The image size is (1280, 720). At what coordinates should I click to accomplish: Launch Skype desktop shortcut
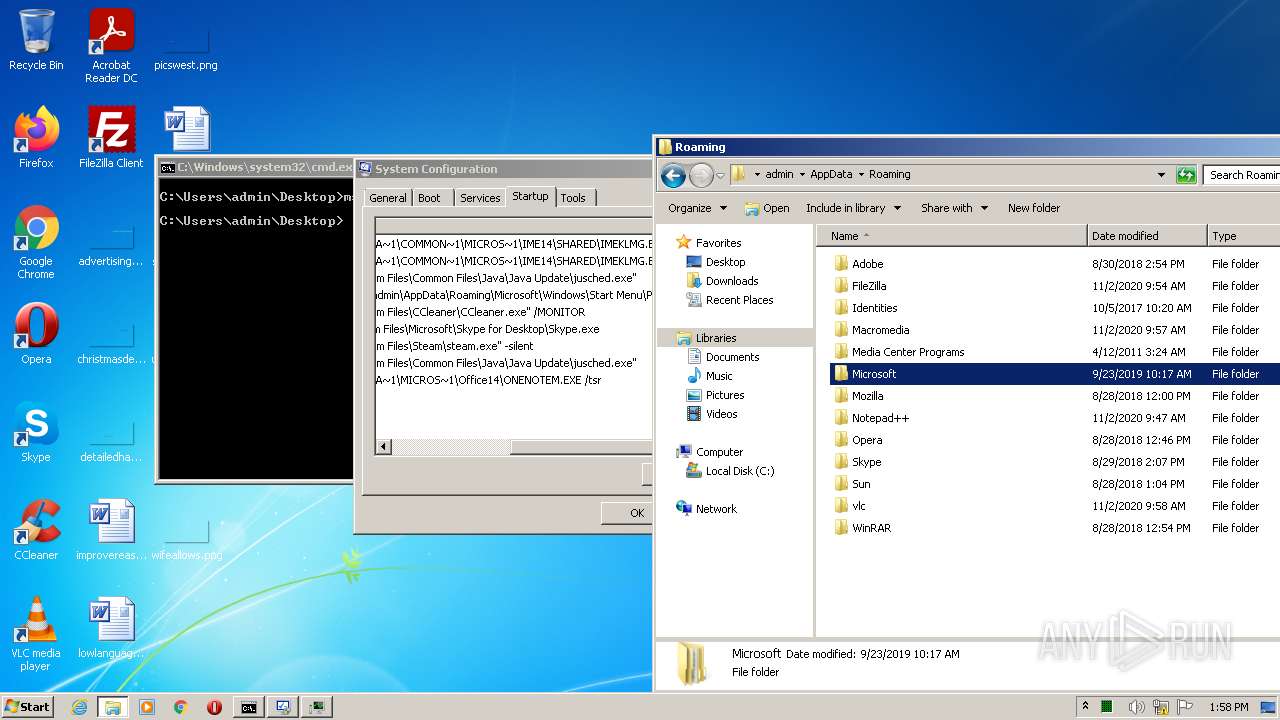pyautogui.click(x=36, y=432)
